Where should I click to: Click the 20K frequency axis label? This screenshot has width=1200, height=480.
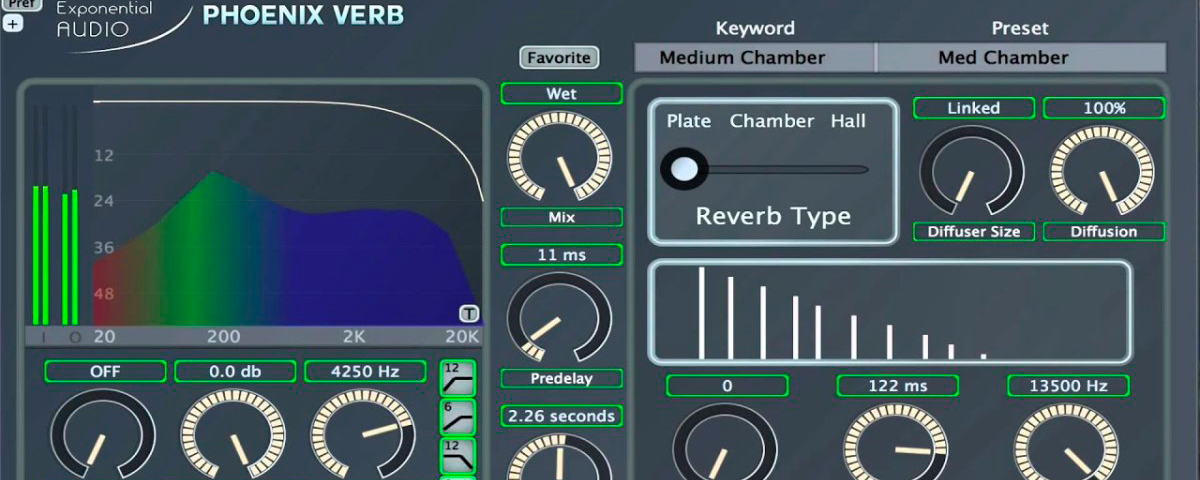tap(462, 337)
